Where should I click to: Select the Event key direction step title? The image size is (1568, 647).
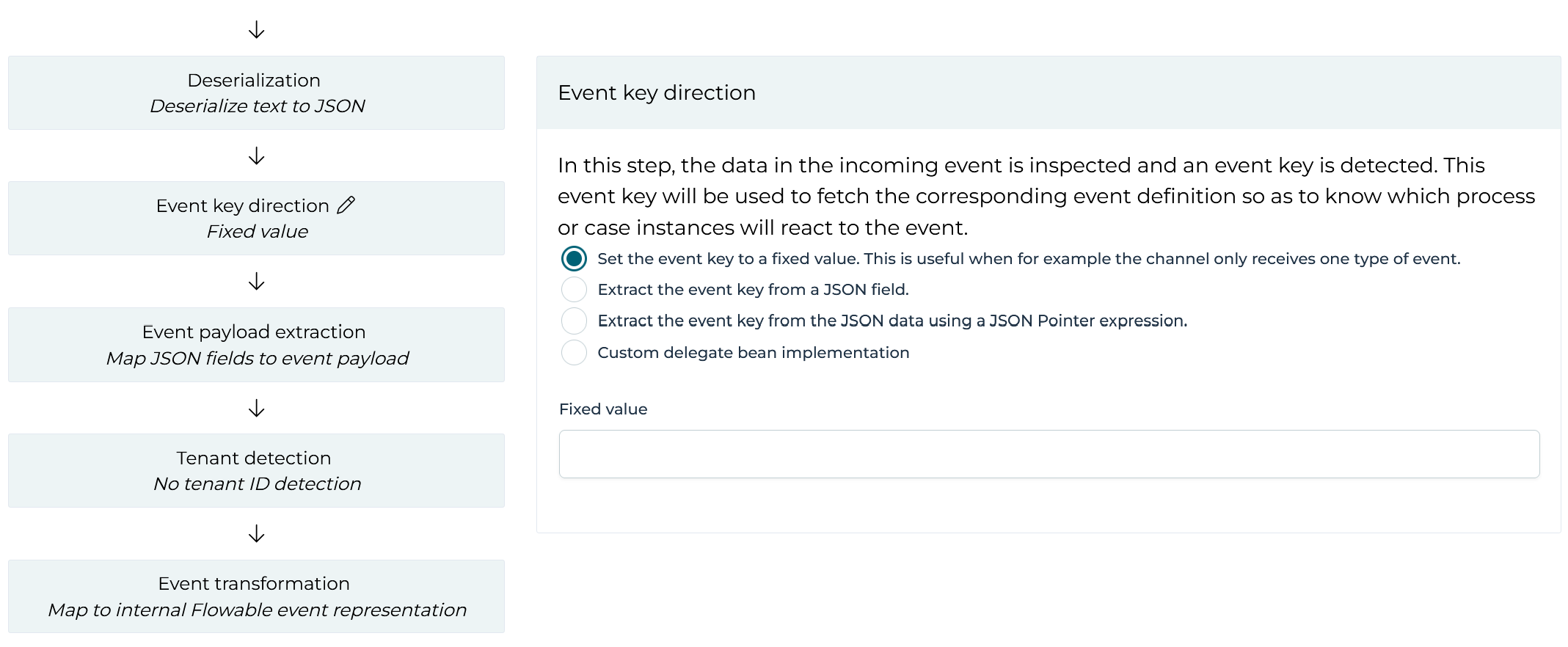(x=242, y=206)
